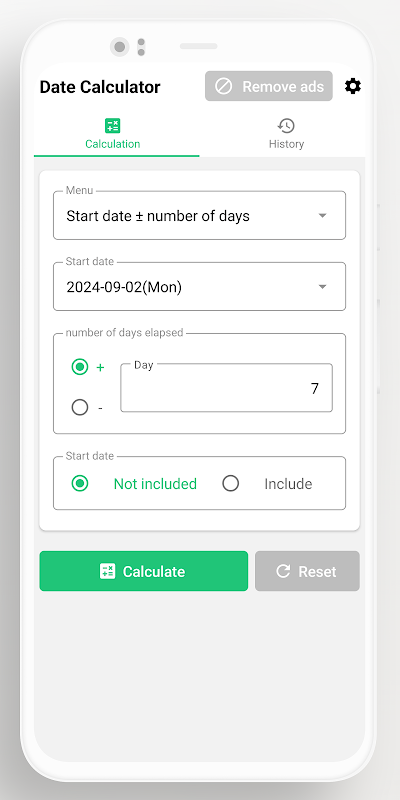
Task: Open the calculation type Menu selector
Action: pos(199,215)
